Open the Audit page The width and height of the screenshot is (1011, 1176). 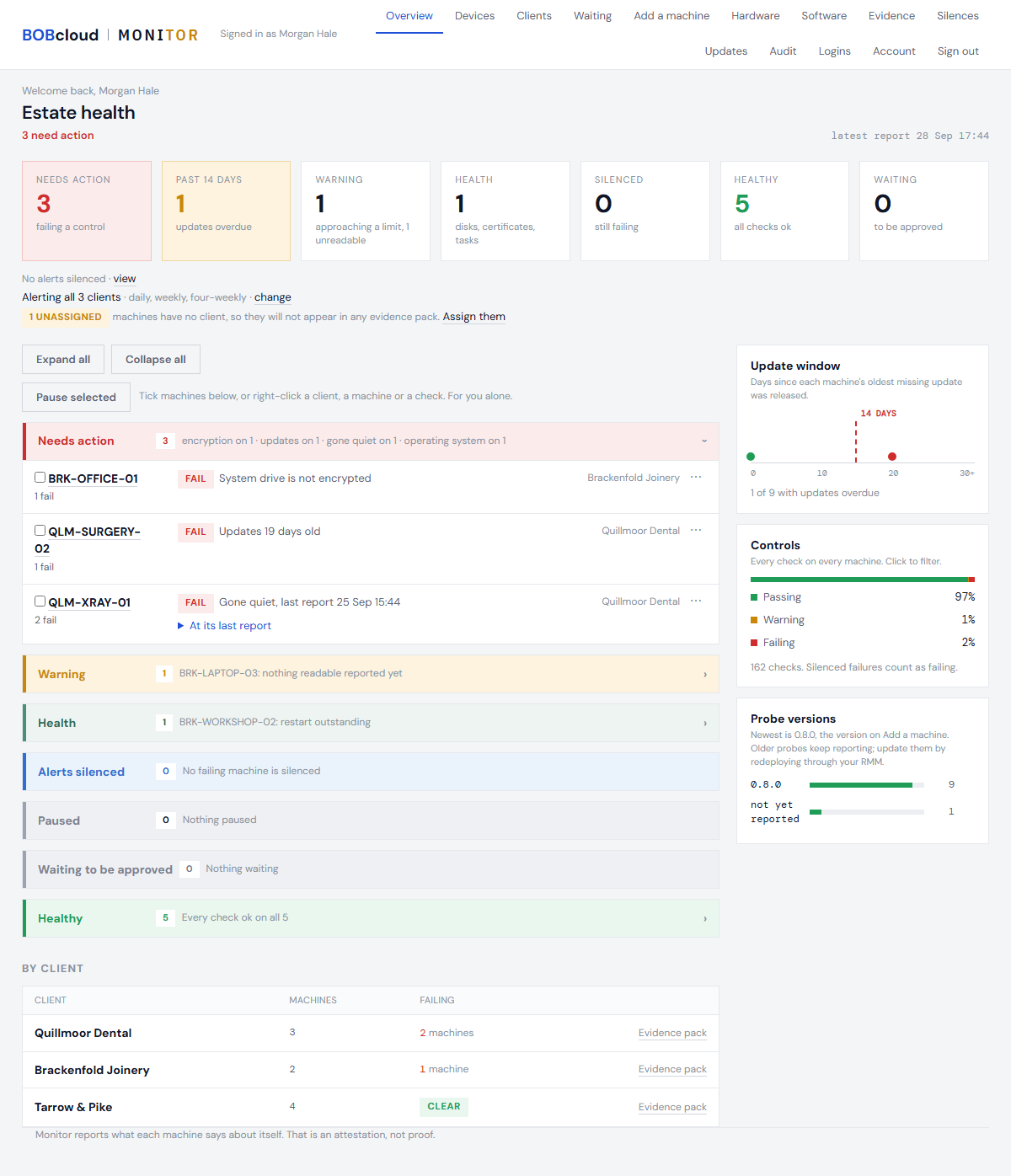click(783, 51)
